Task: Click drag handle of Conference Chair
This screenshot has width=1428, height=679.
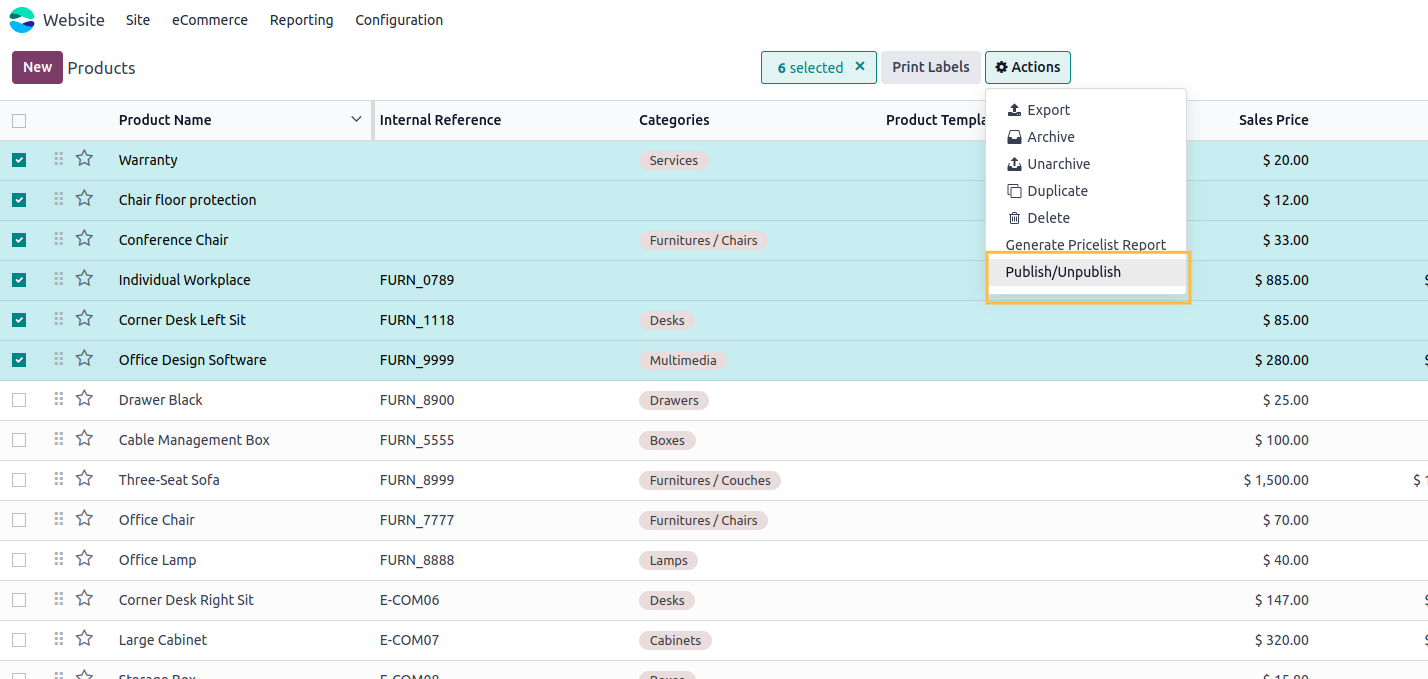Action: (x=59, y=239)
